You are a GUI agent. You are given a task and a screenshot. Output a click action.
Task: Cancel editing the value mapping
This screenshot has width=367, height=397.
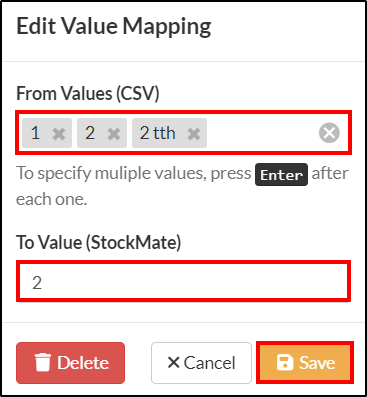click(x=201, y=363)
